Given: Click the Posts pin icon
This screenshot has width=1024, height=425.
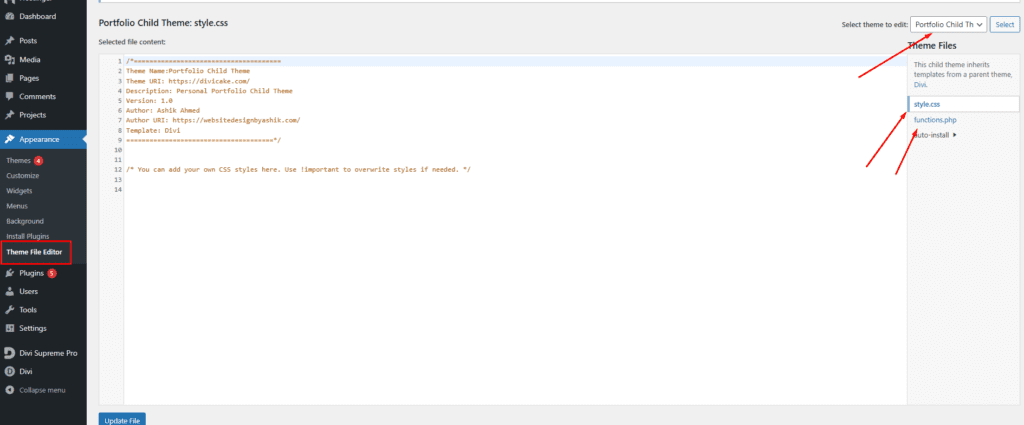Looking at the screenshot, I should (x=10, y=40).
